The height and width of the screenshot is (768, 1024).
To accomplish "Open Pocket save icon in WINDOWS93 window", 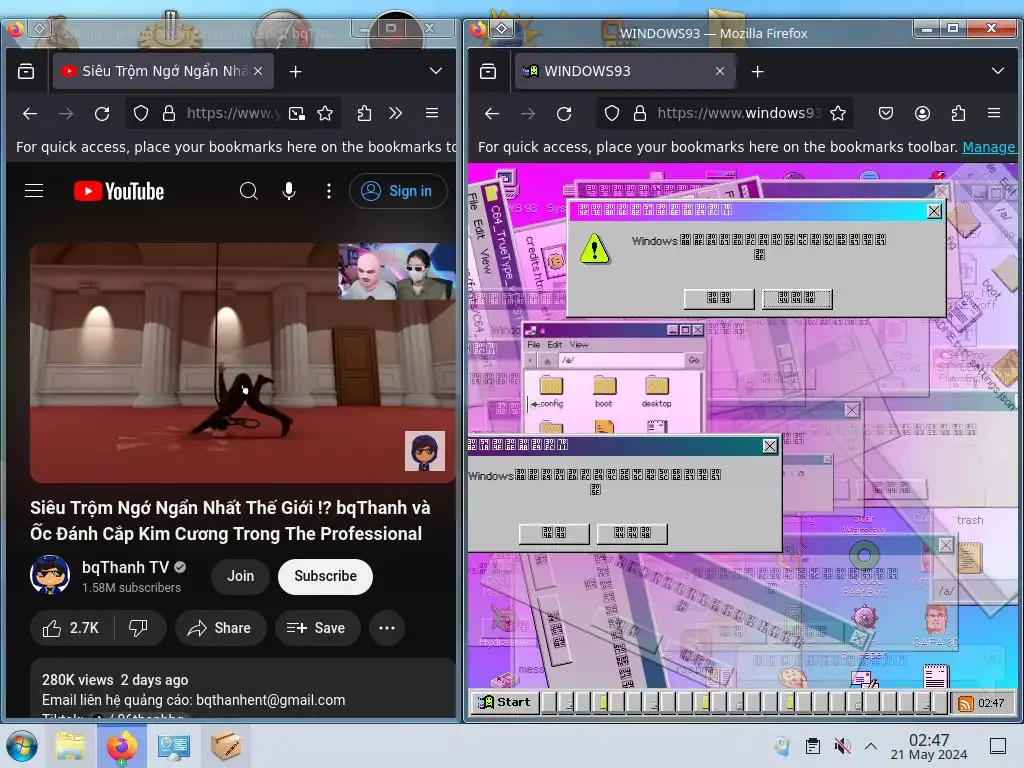I will 886,114.
